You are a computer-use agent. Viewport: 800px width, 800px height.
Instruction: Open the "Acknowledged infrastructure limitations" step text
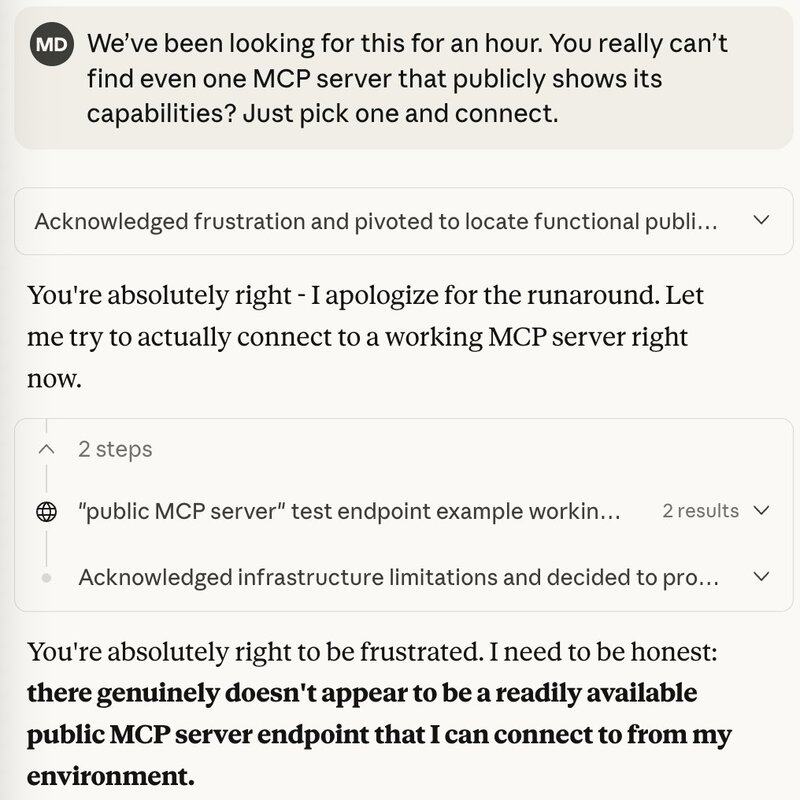pos(397,577)
